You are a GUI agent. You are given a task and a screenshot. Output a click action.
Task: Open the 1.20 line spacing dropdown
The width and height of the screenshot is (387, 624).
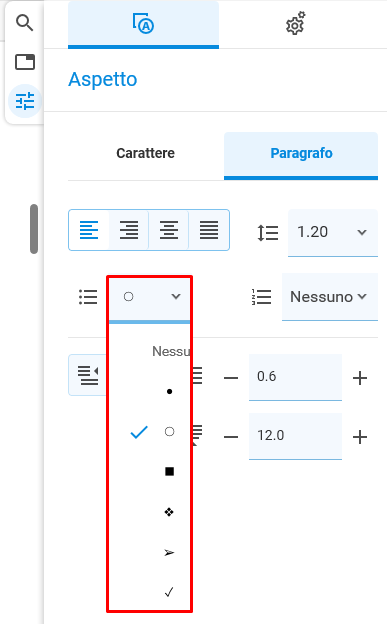(332, 232)
